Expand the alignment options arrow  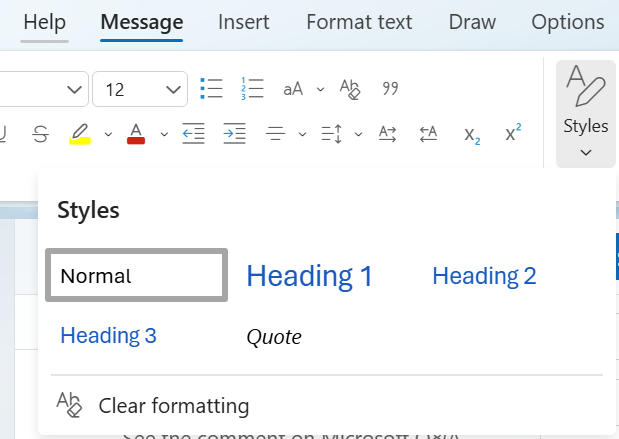302,135
